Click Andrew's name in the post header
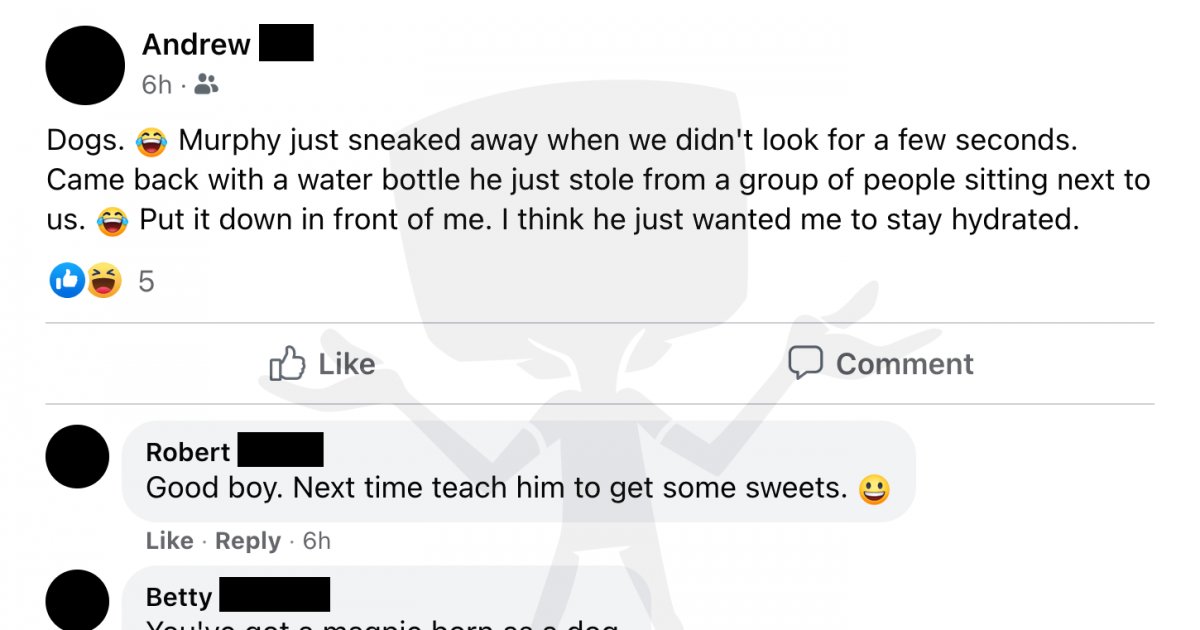Screen dimensions: 1200x630 [x=196, y=44]
